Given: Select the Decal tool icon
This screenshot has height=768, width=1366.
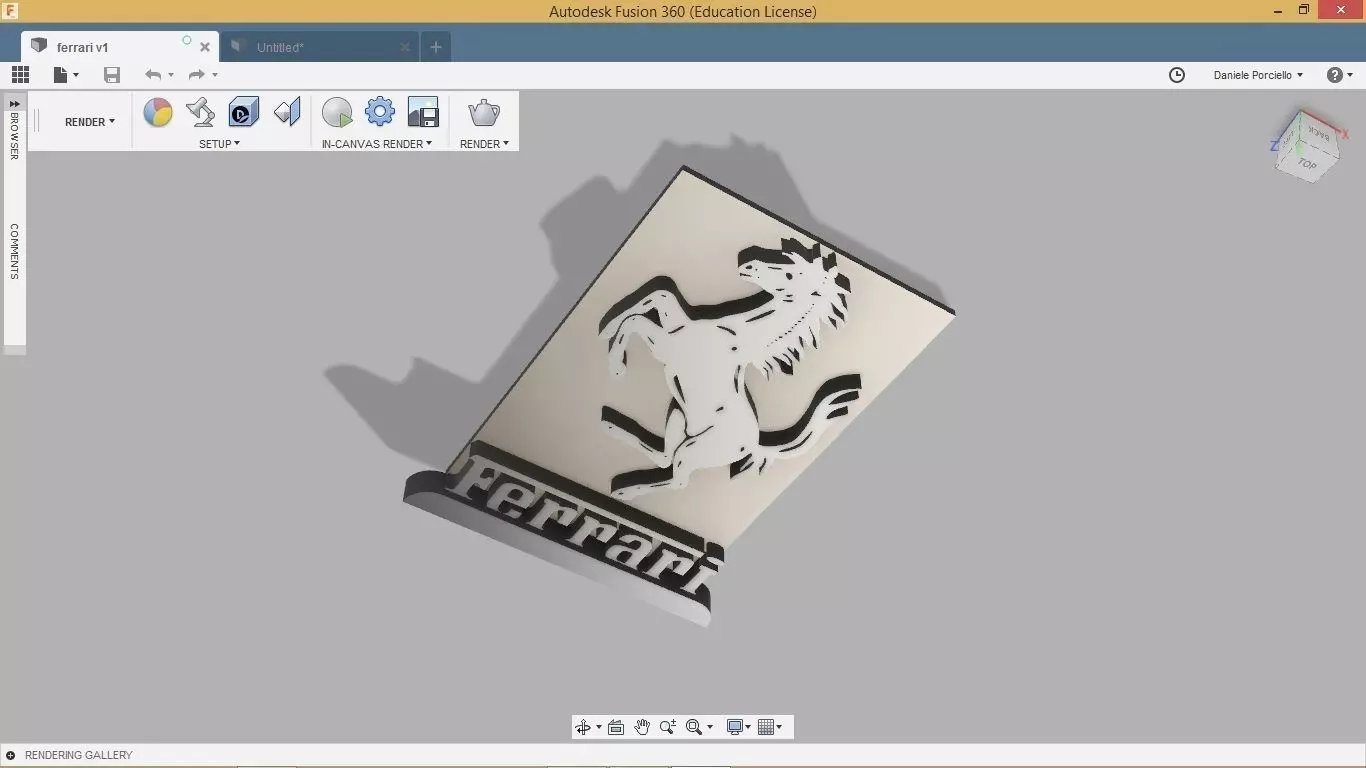Looking at the screenshot, I should [244, 112].
